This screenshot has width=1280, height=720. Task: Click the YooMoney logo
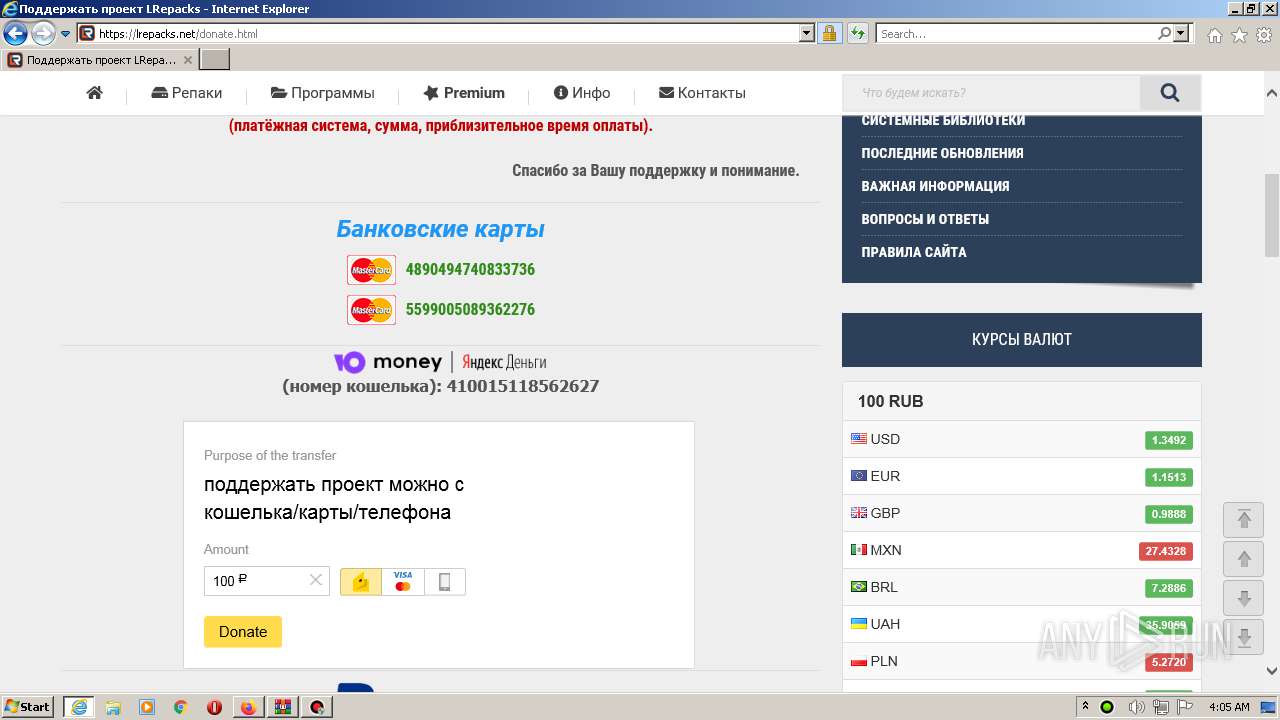click(388, 362)
